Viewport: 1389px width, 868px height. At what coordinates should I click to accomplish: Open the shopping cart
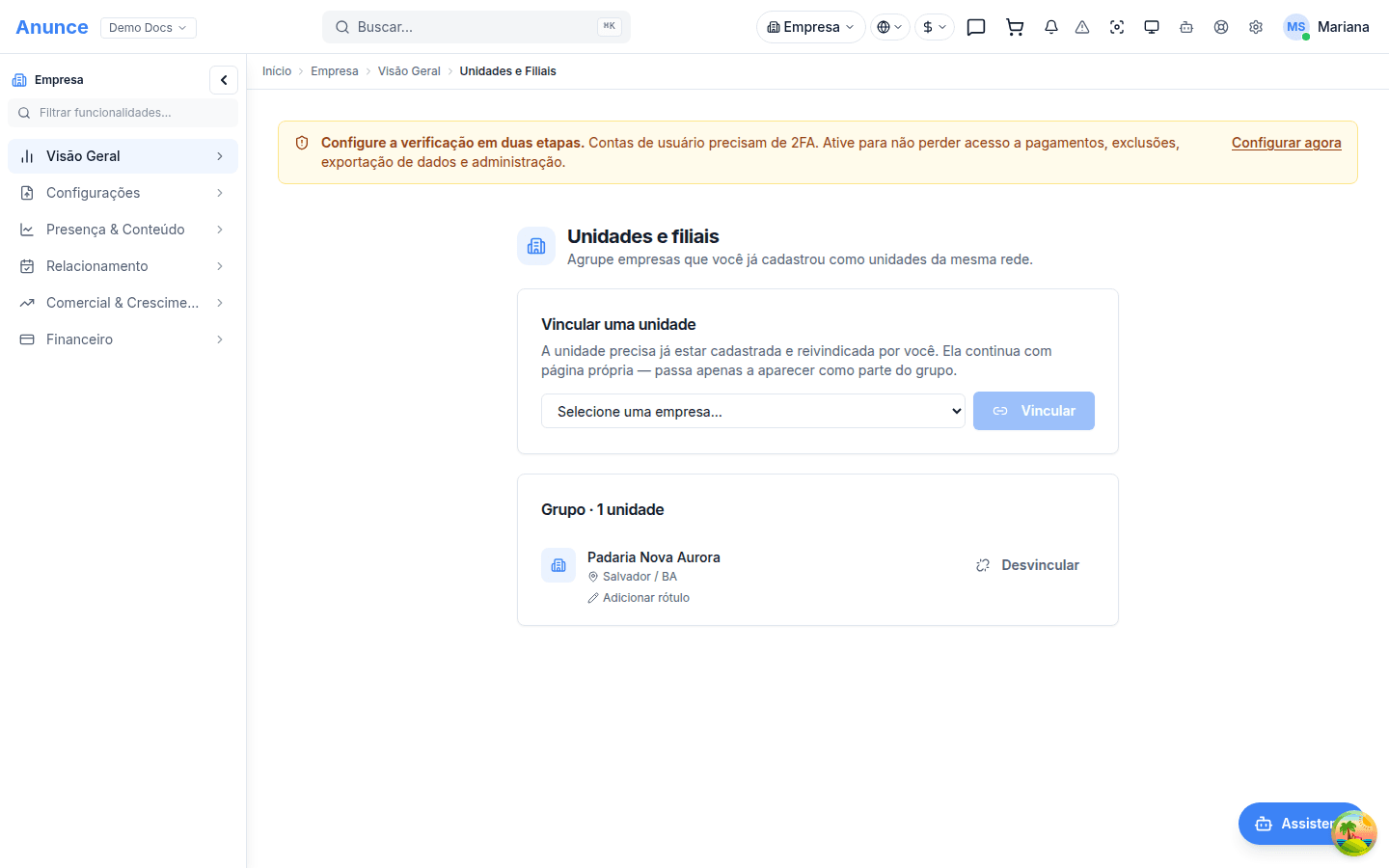[1015, 27]
